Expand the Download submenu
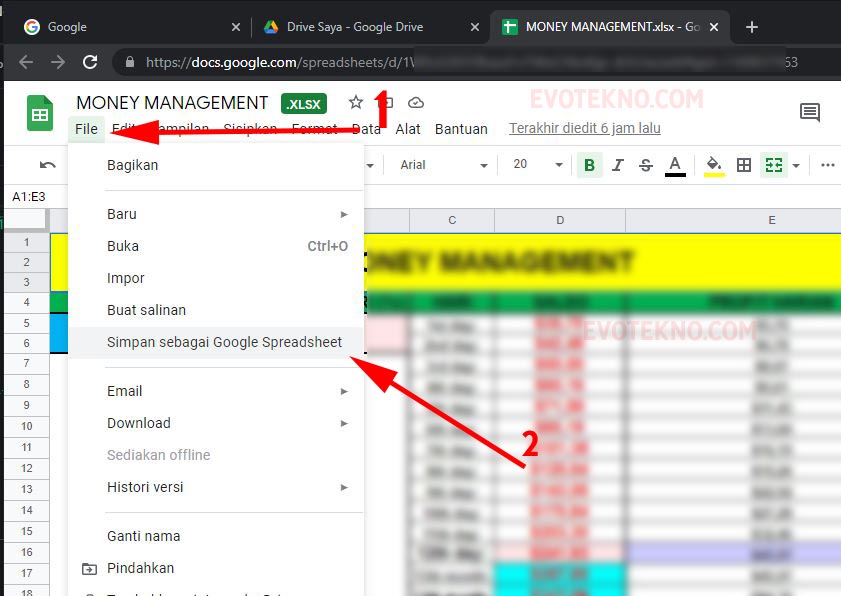This screenshot has height=596, width=841. pos(138,423)
